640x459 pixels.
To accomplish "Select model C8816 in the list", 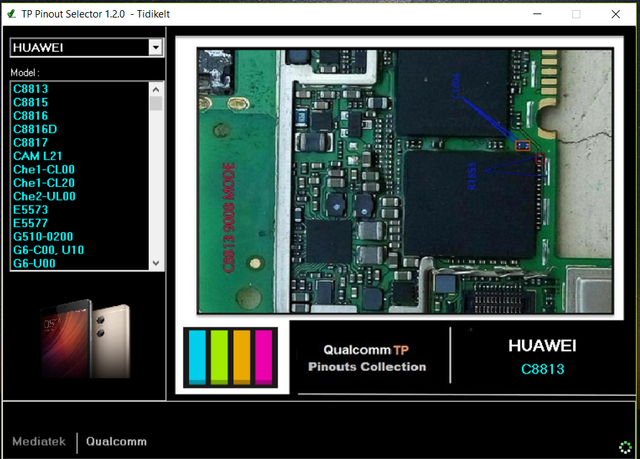I will [x=31, y=116].
